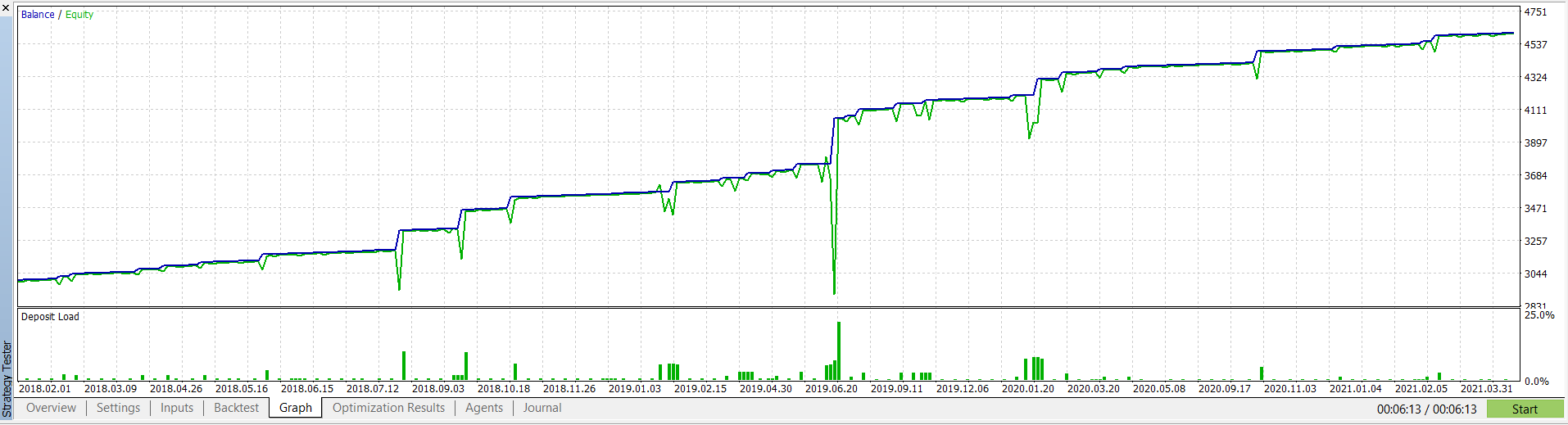
Task: Click the 2019.12.06 date label
Action: [x=963, y=389]
